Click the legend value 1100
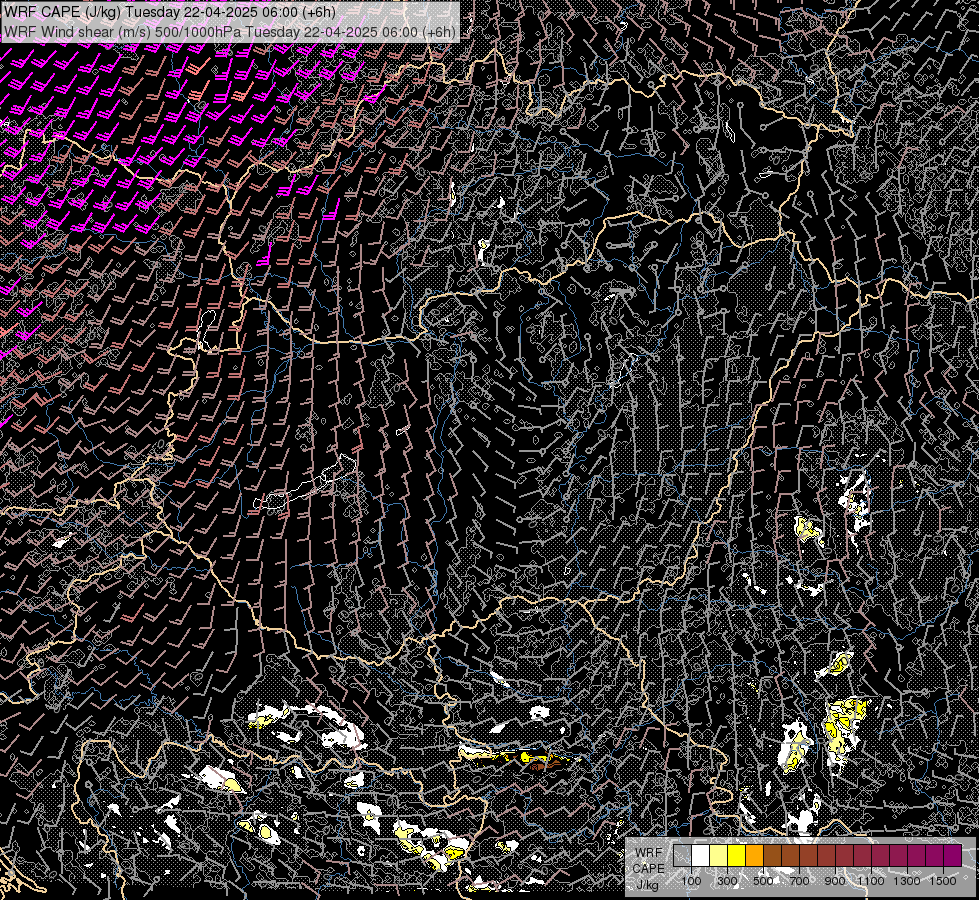The width and height of the screenshot is (979, 900). click(871, 881)
